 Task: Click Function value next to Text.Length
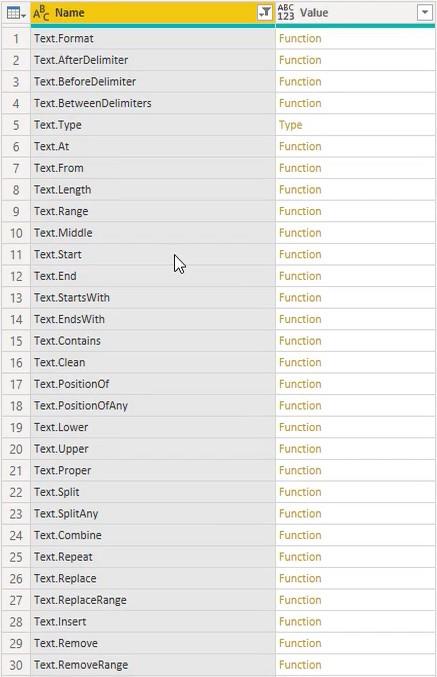click(x=300, y=190)
